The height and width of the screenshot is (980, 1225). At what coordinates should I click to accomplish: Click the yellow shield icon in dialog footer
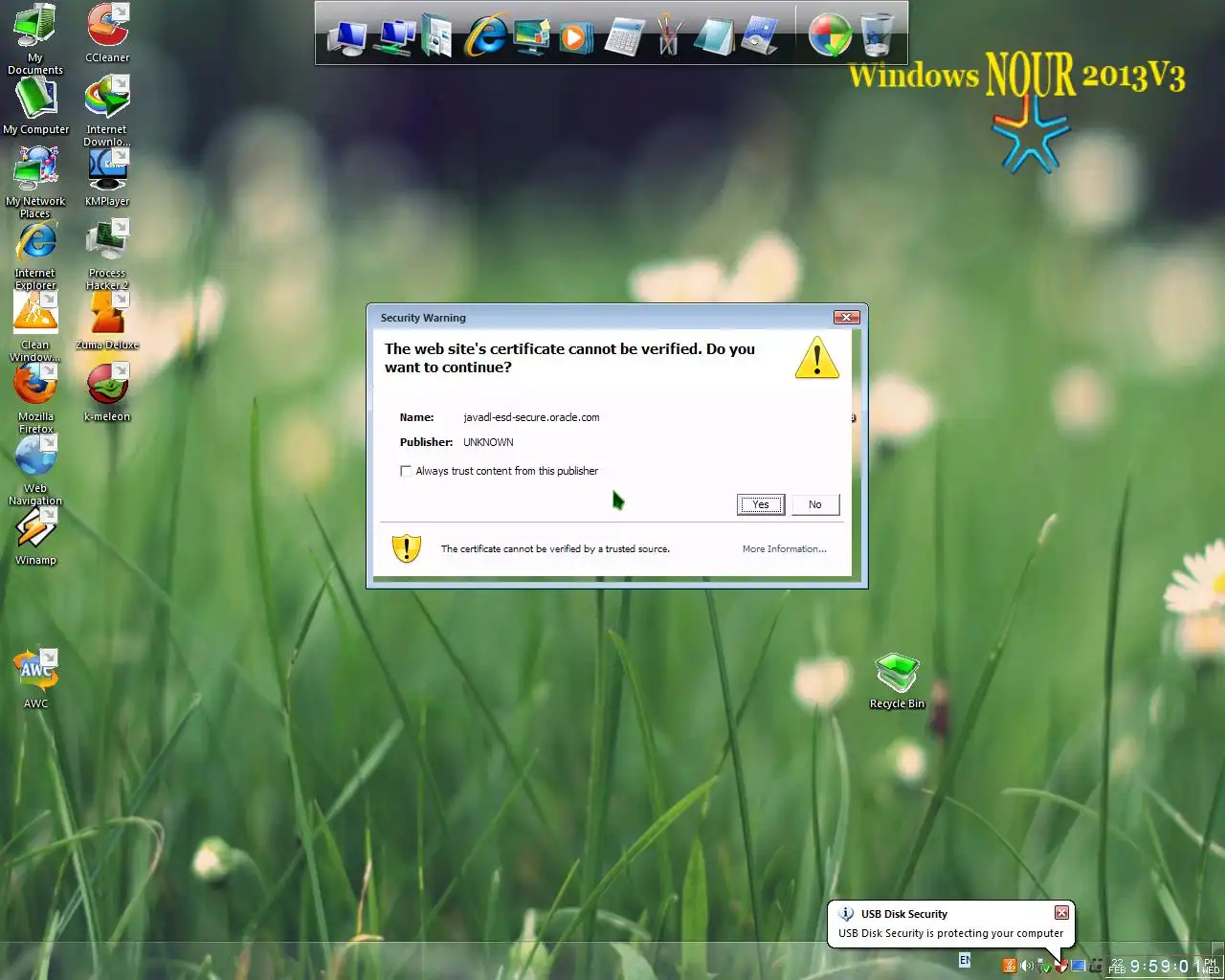(407, 548)
